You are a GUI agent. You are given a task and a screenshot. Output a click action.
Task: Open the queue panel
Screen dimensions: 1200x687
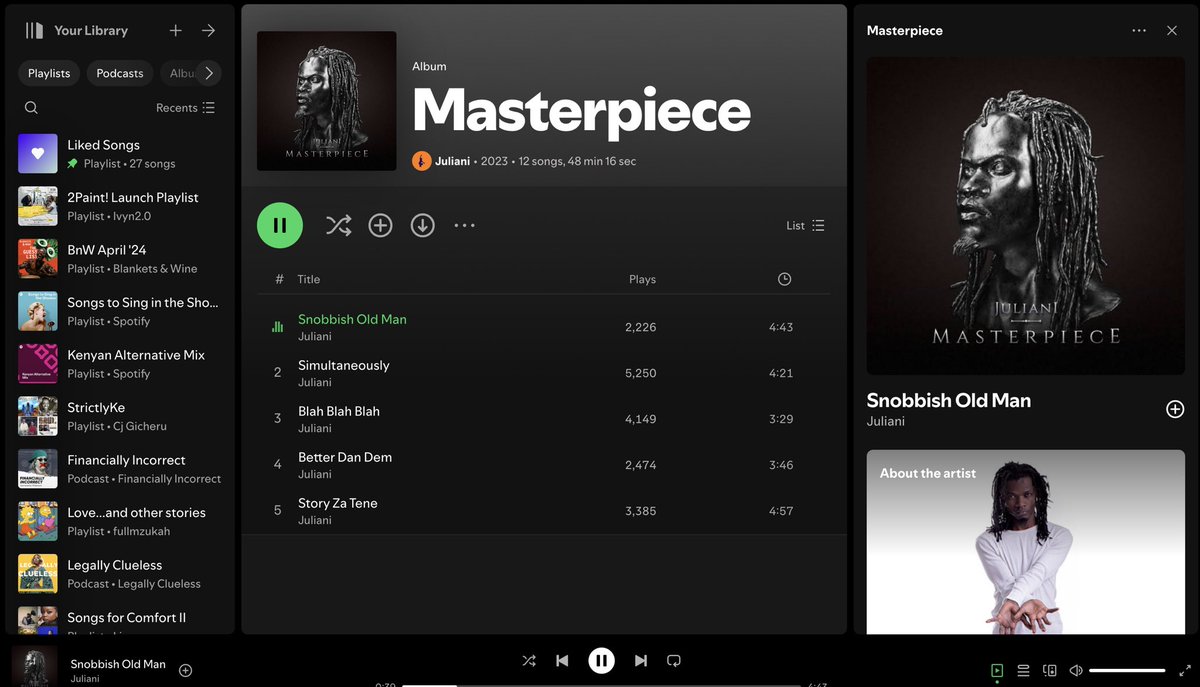tap(1023, 670)
